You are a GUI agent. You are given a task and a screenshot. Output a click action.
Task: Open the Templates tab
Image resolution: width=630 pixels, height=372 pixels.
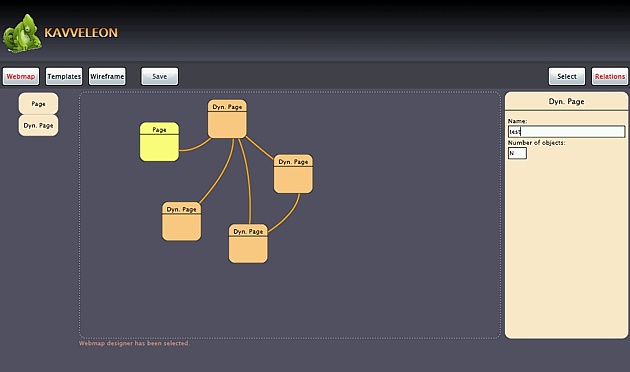64,76
